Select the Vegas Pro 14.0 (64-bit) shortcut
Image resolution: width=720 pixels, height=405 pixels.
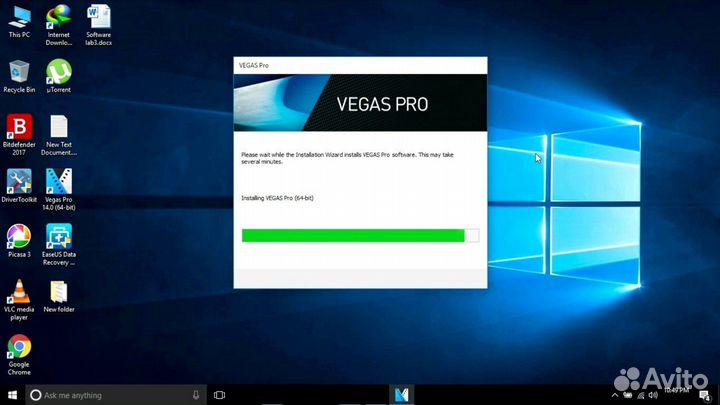coord(59,189)
